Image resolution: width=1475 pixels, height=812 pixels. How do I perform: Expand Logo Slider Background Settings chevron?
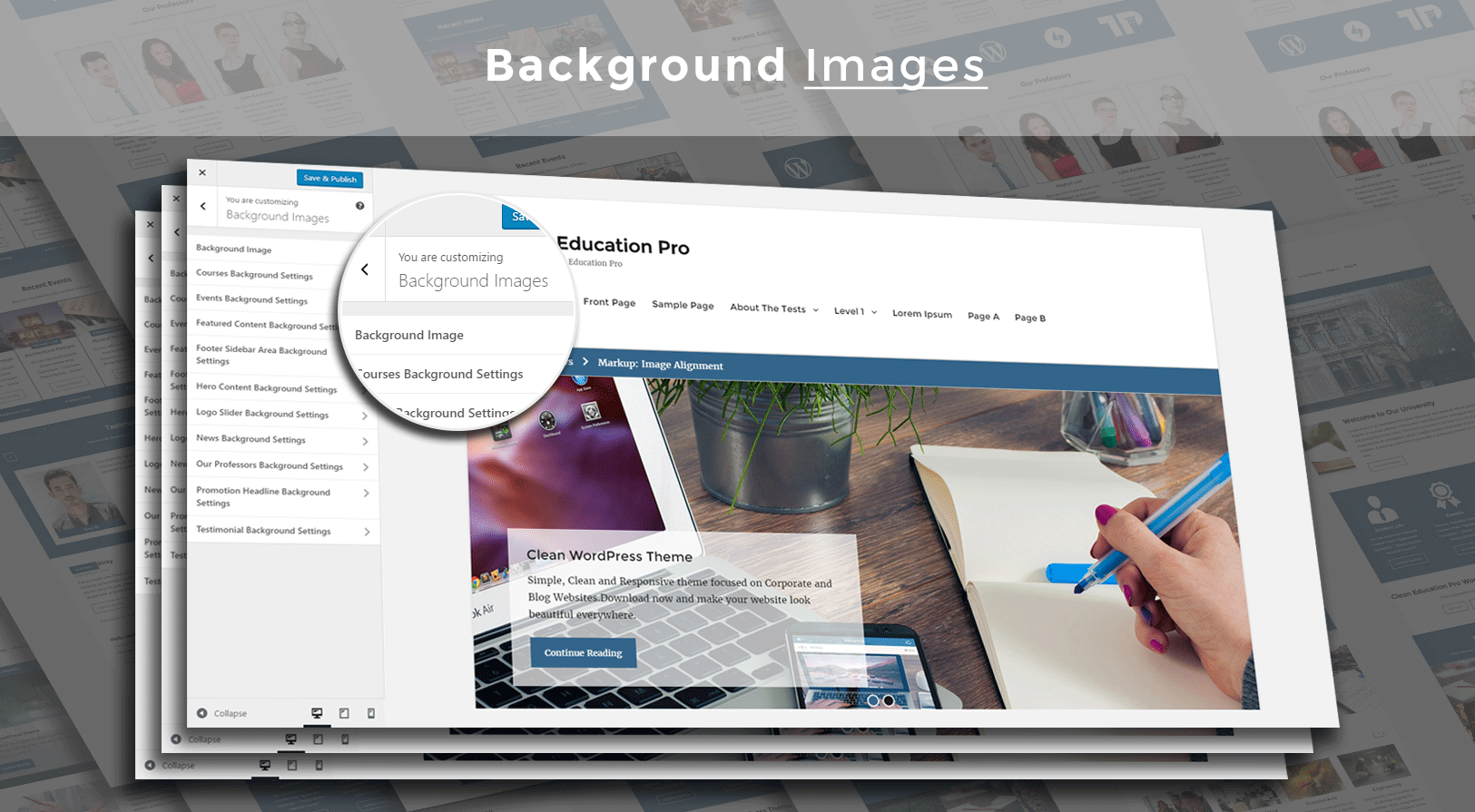[x=365, y=416]
